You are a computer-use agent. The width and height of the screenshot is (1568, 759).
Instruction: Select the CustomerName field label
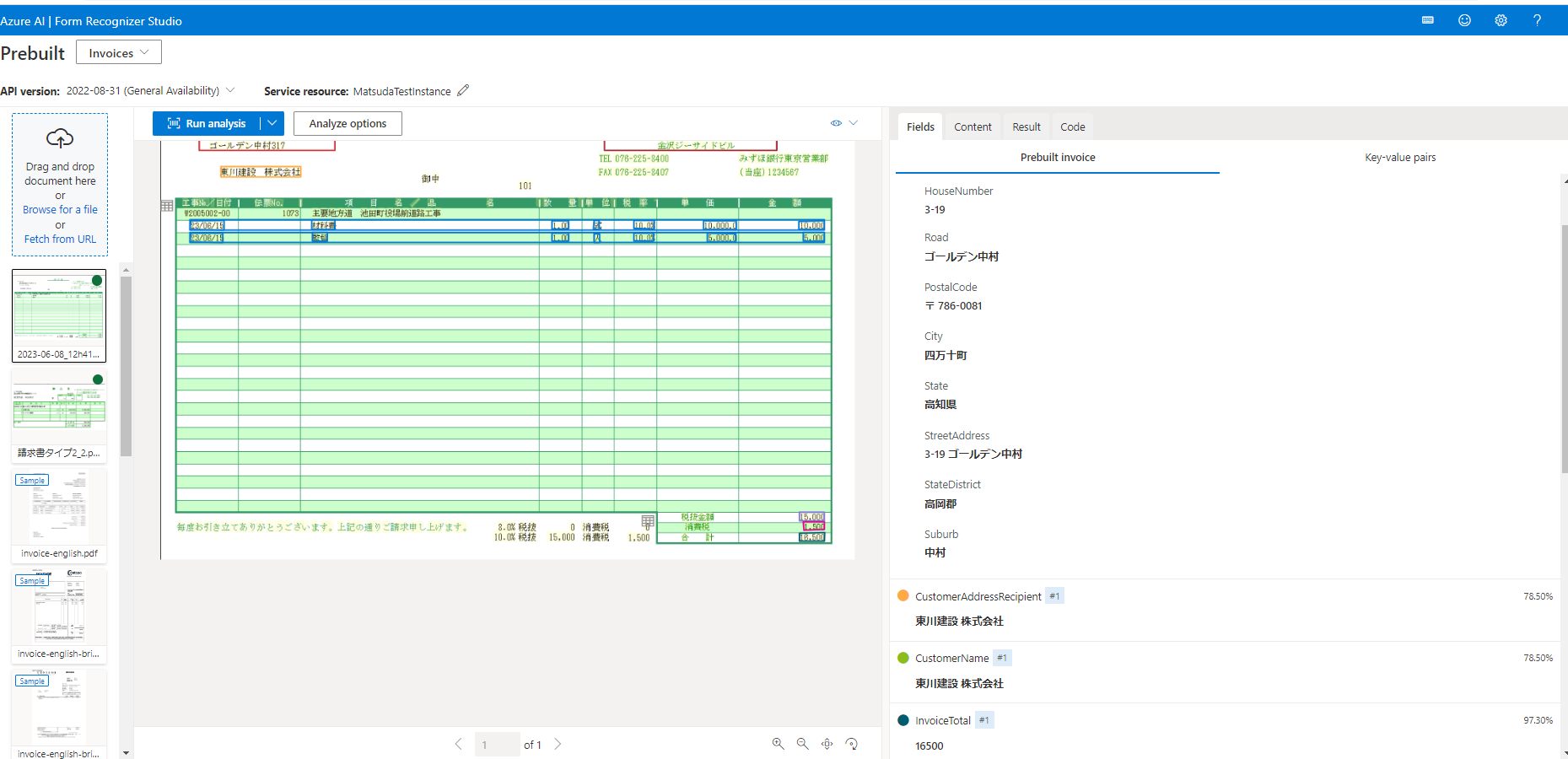tap(952, 658)
